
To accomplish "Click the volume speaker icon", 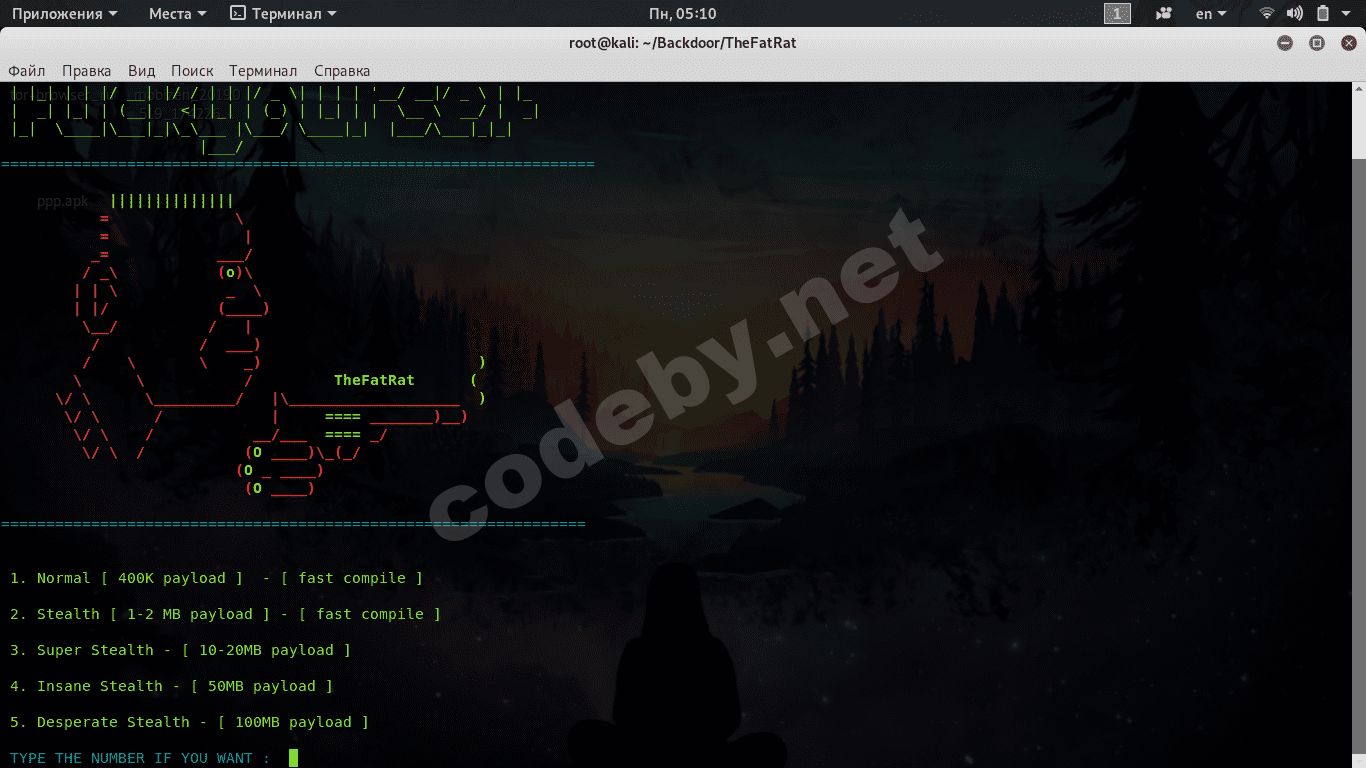I will [x=1295, y=14].
